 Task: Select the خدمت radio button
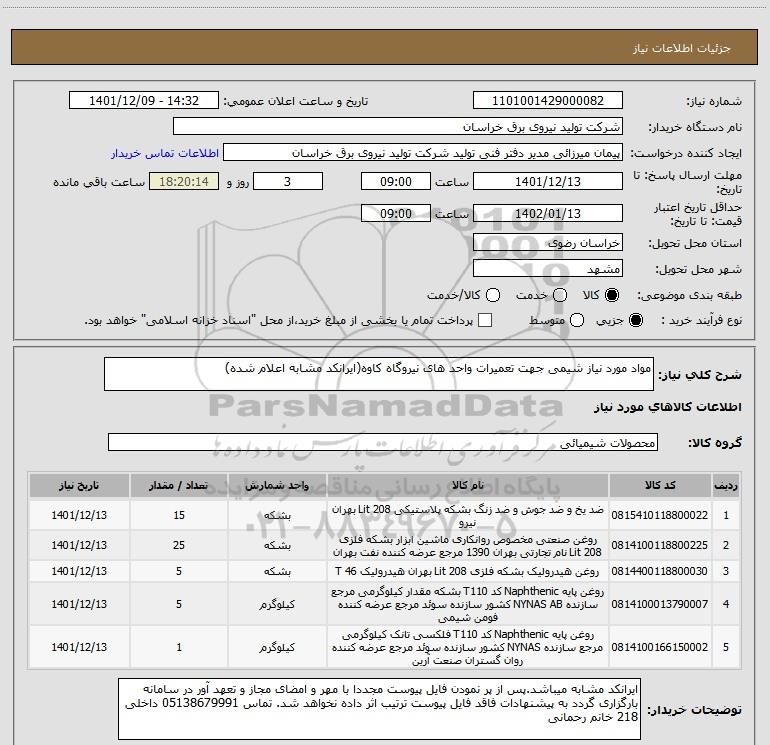[x=560, y=295]
